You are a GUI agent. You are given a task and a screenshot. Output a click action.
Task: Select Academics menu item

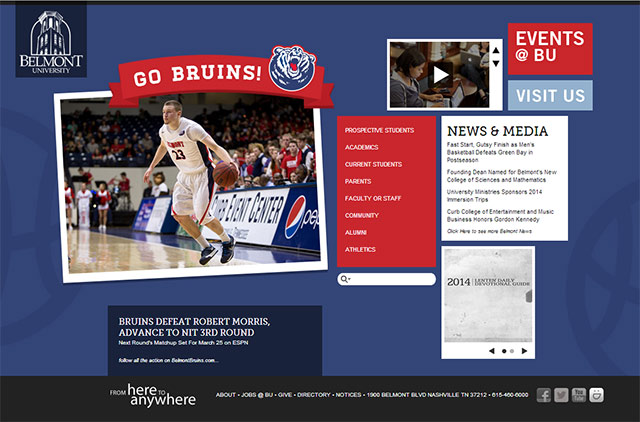point(361,147)
